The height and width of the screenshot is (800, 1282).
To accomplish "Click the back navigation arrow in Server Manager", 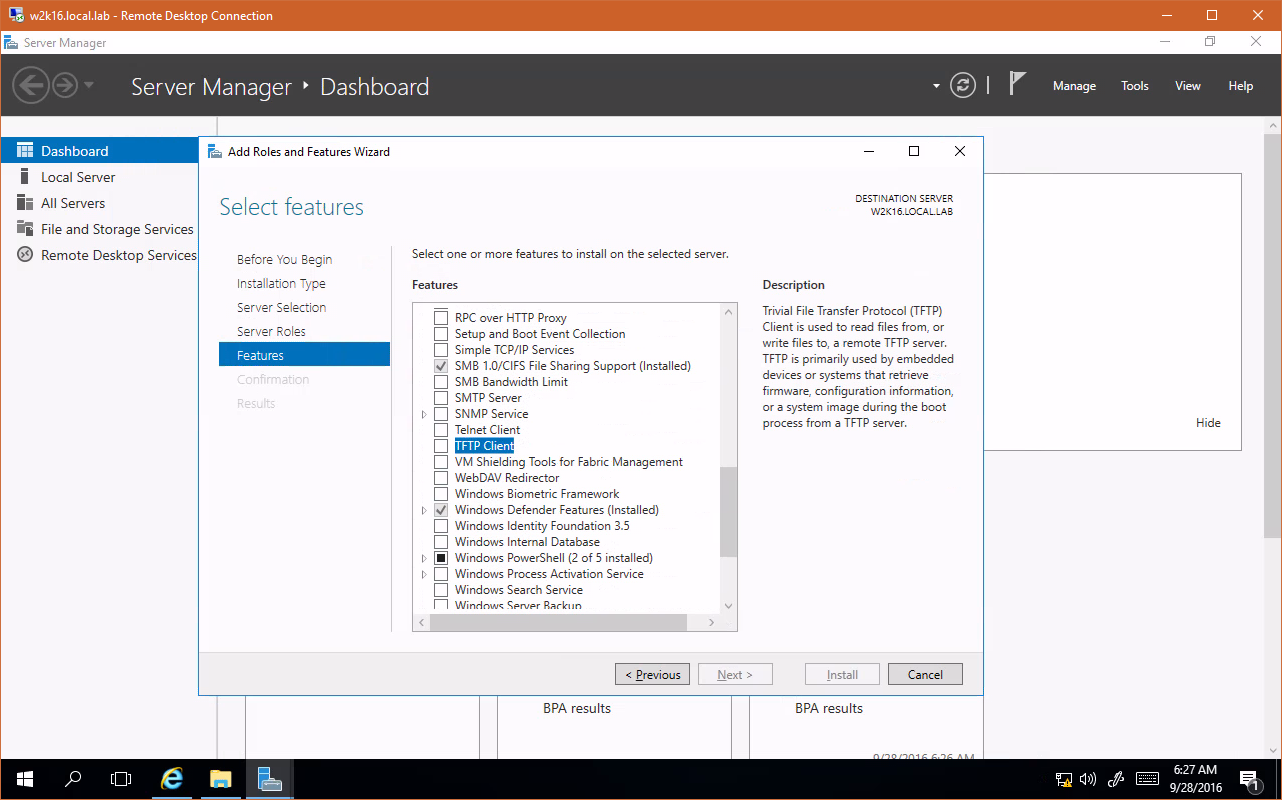I will [x=30, y=85].
